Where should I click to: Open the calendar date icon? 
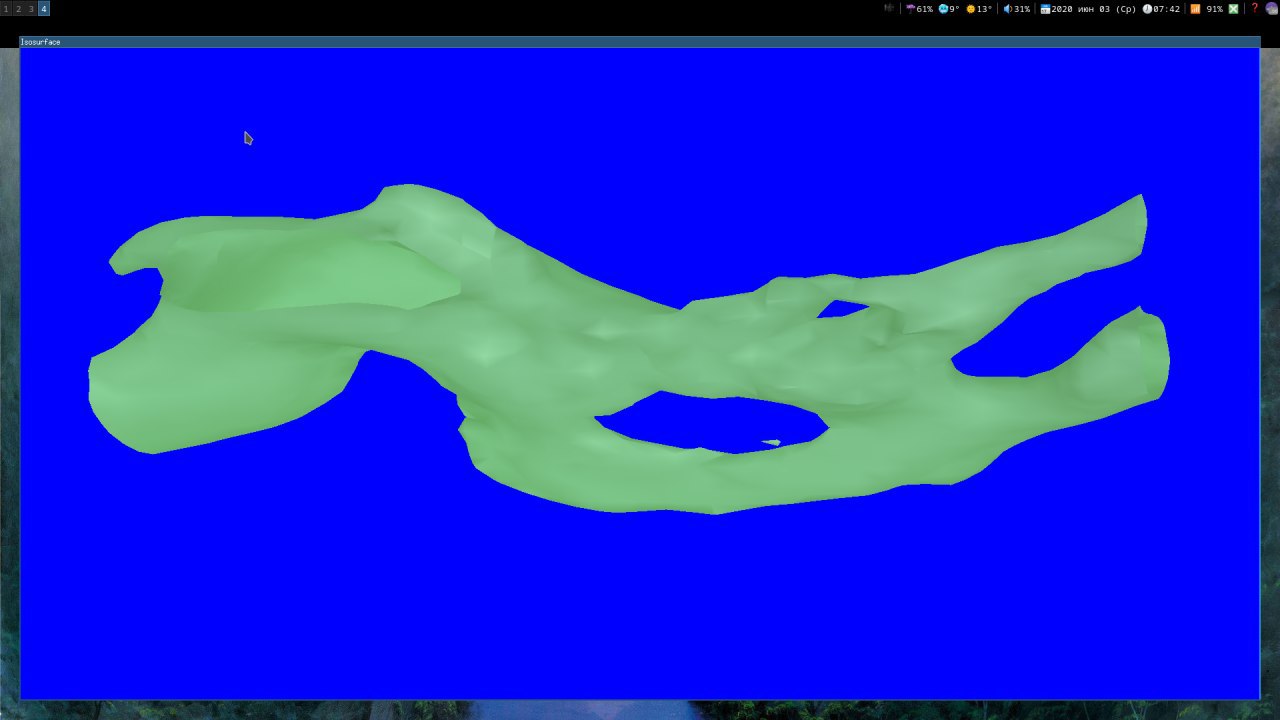click(x=1045, y=8)
